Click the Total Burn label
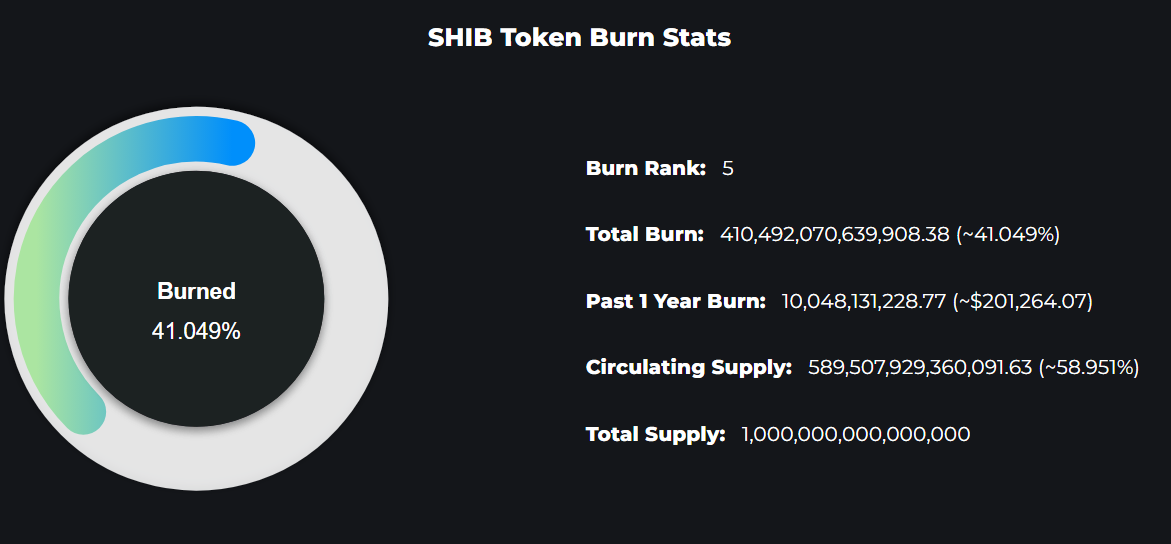The image size is (1171, 544). point(645,235)
